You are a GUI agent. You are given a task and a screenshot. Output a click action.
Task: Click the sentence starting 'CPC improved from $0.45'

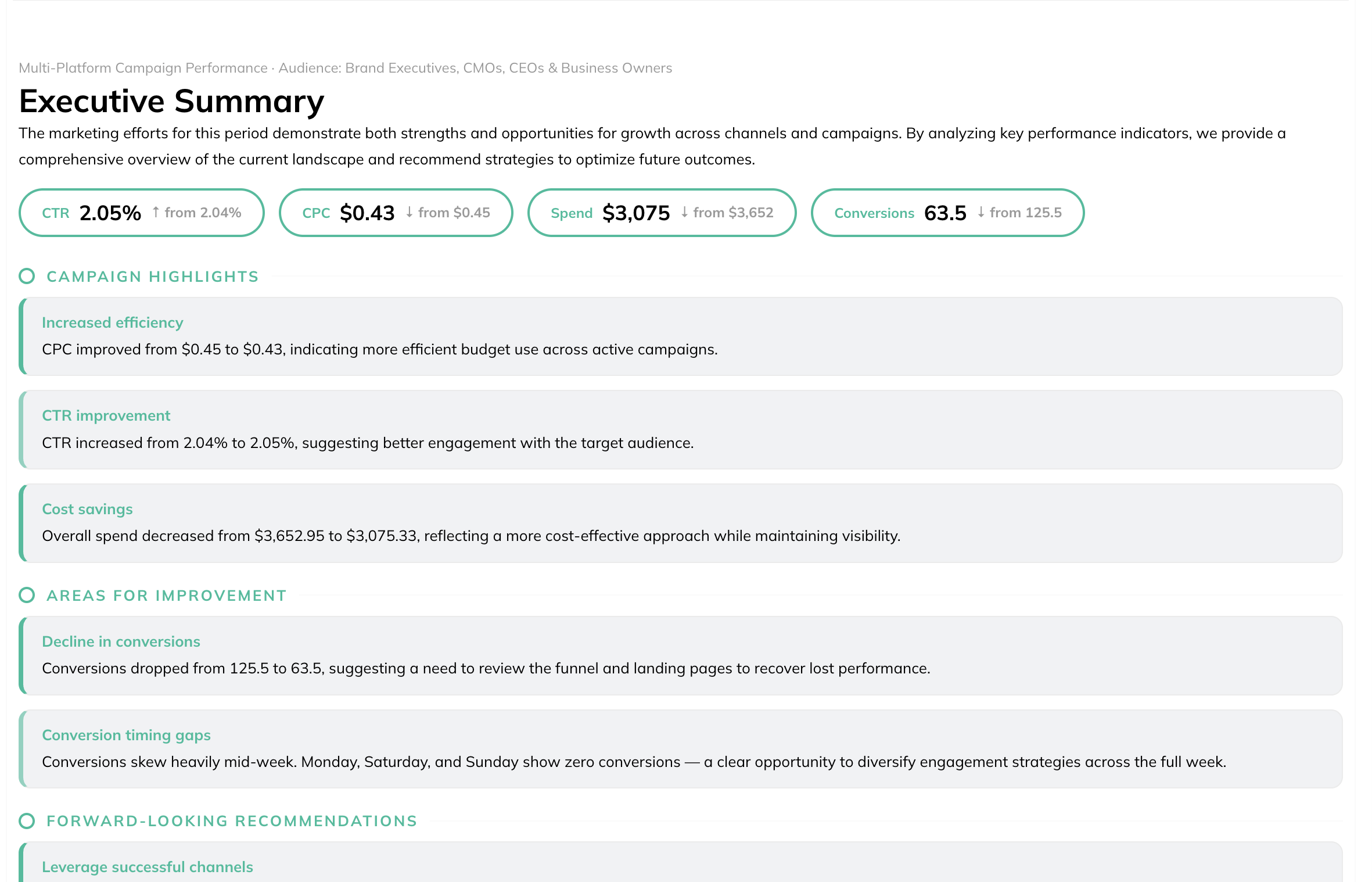click(x=380, y=349)
